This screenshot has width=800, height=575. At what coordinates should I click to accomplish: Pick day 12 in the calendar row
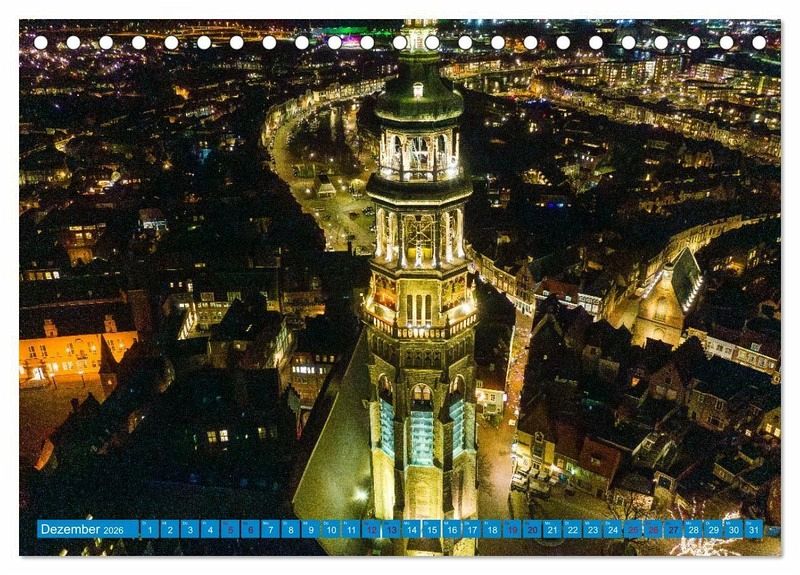coord(371,529)
